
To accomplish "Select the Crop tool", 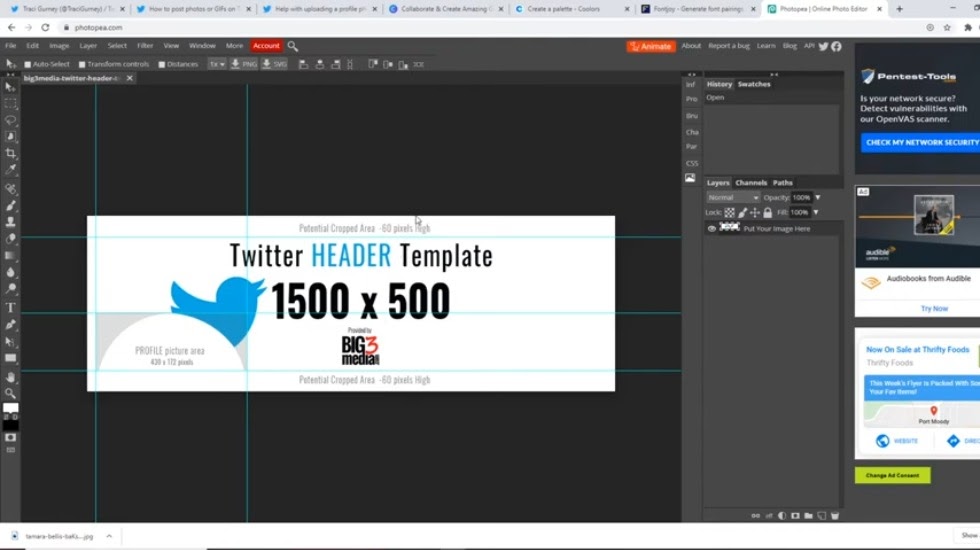I will (10, 153).
